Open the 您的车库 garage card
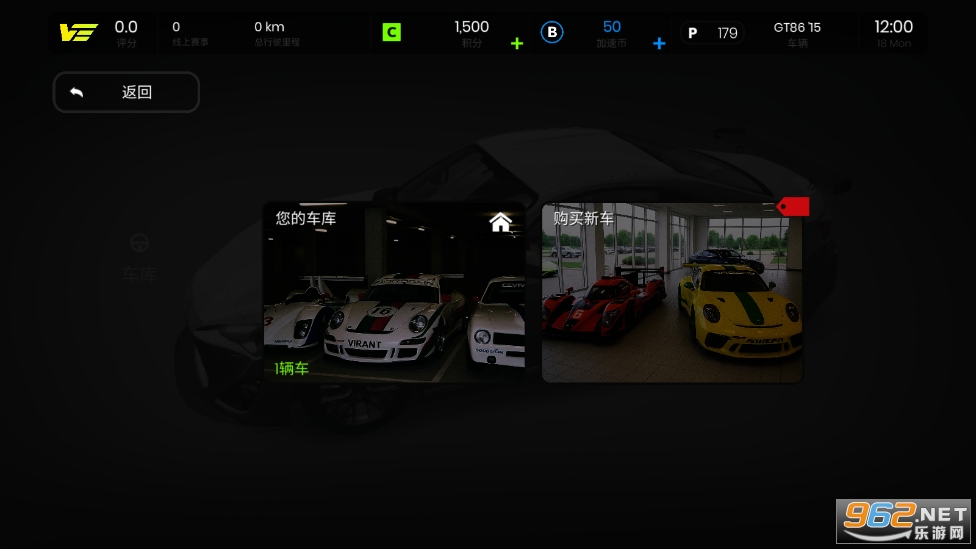This screenshot has width=976, height=549. click(394, 293)
